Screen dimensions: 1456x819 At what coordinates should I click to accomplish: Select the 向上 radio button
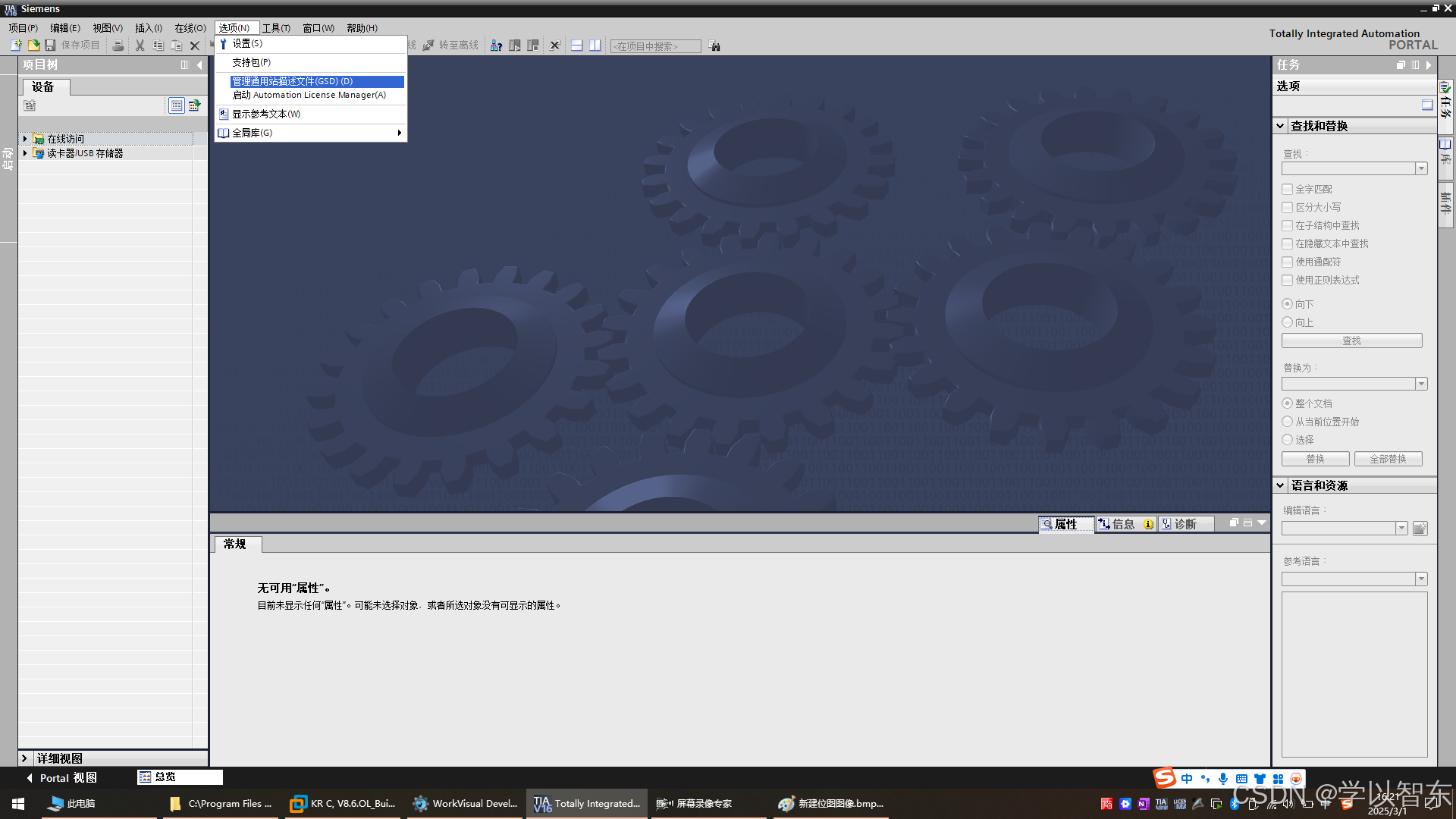1287,322
